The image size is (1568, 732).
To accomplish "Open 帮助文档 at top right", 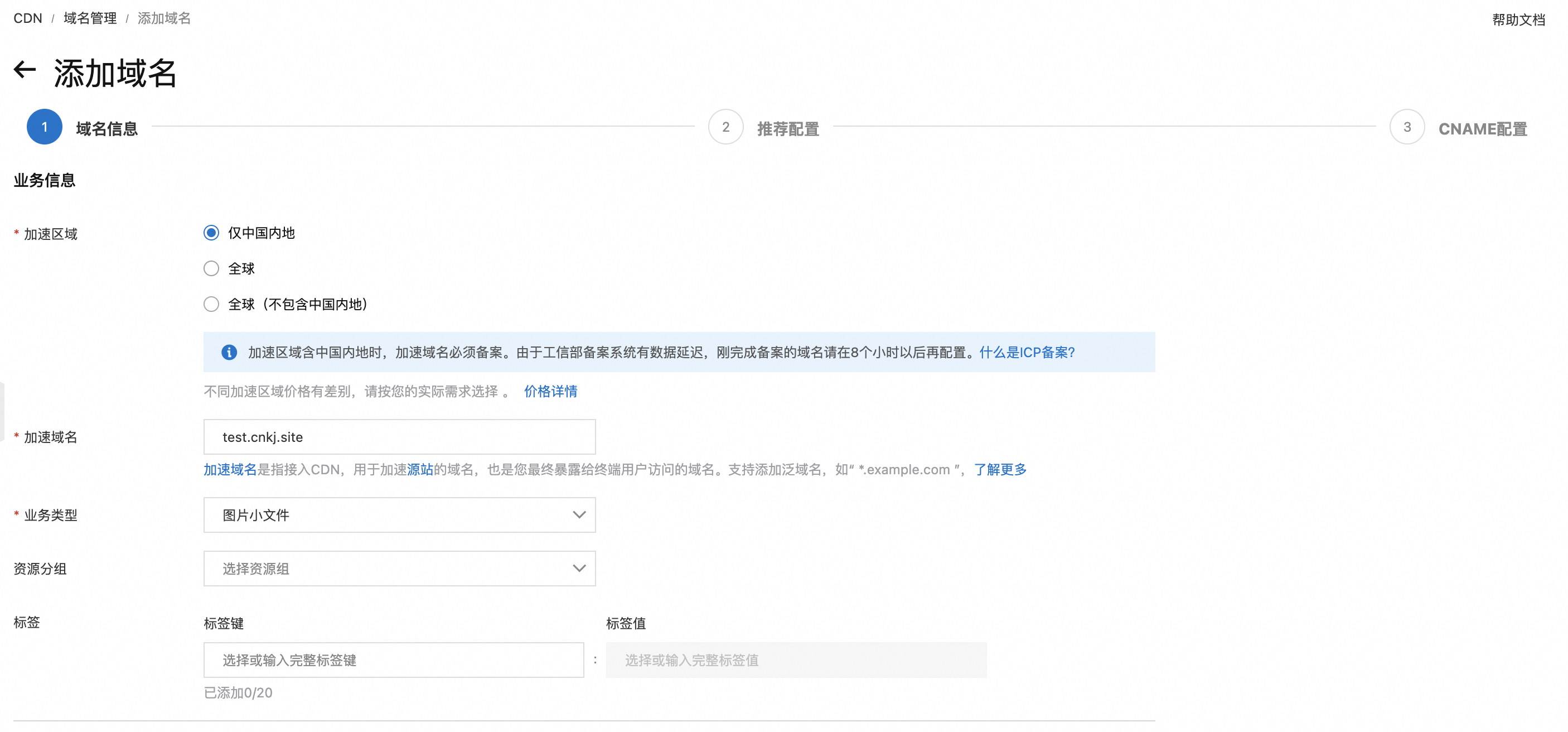I will point(1518,20).
